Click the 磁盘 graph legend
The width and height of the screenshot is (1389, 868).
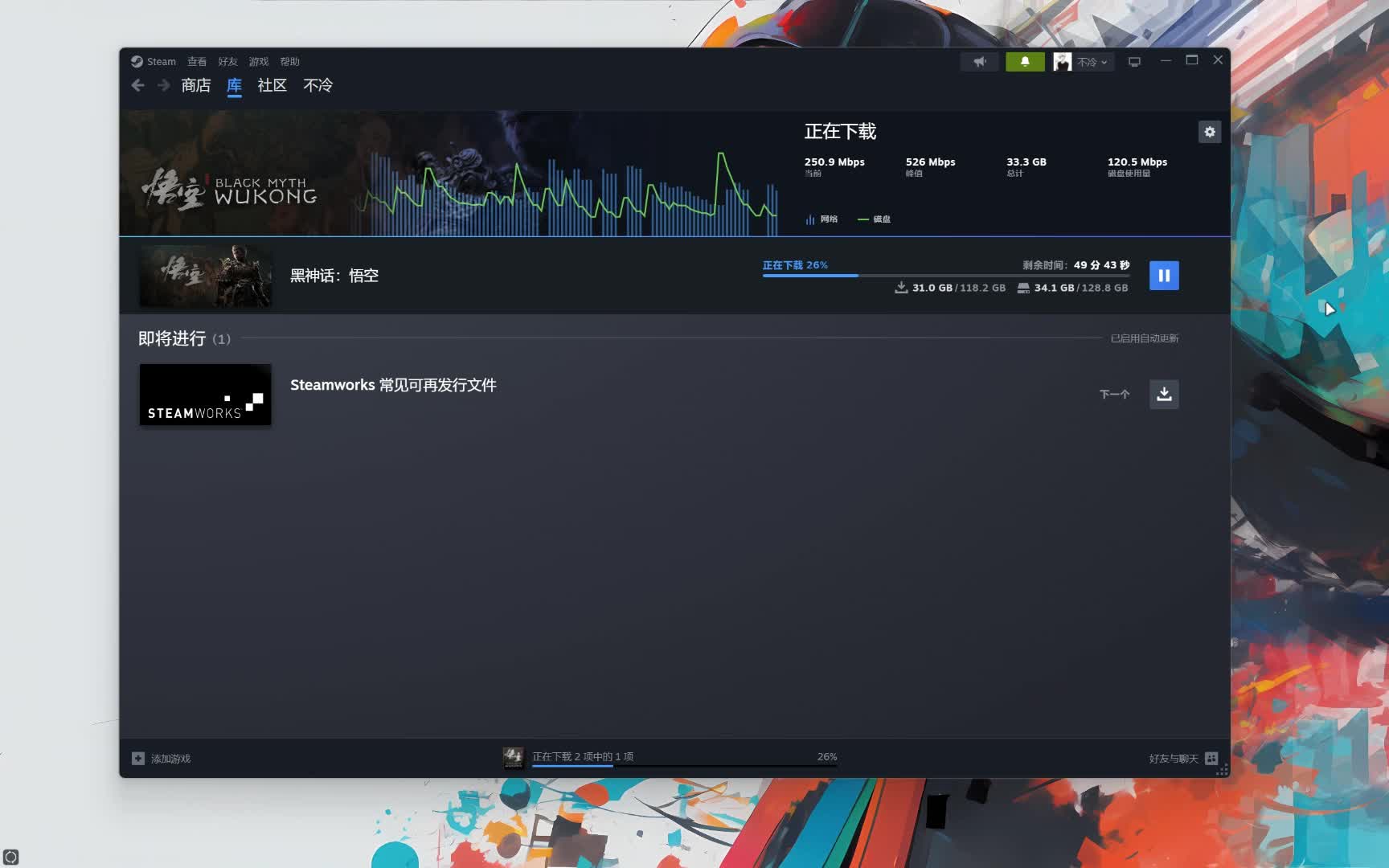[x=874, y=219]
